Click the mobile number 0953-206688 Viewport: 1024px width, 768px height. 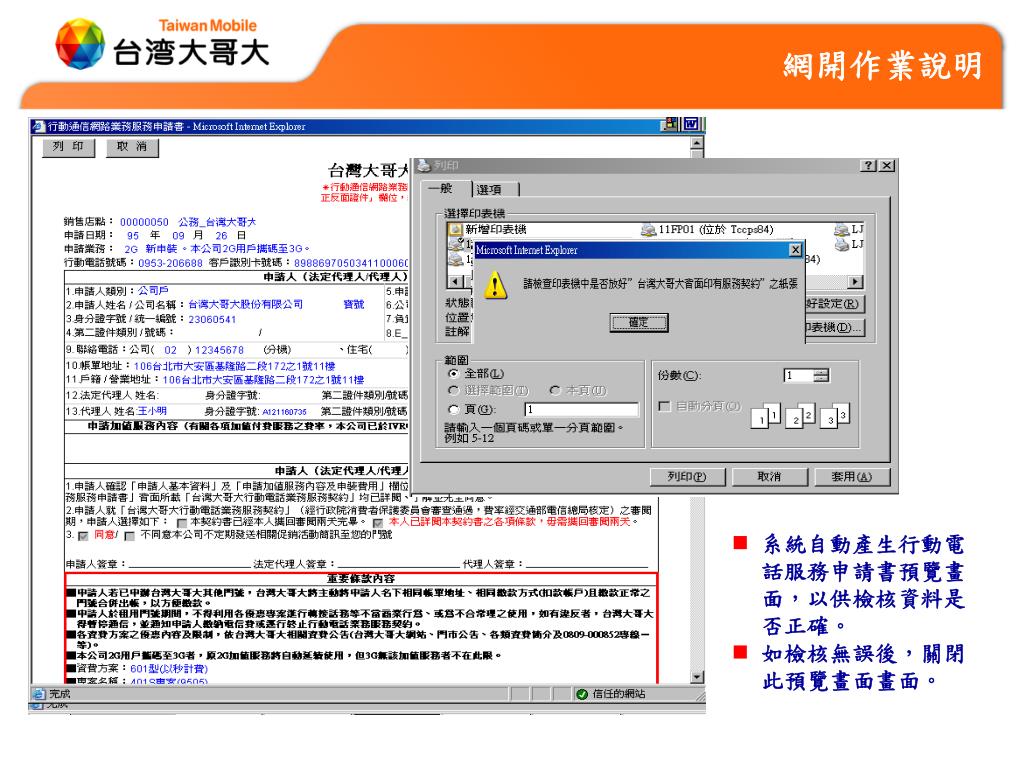tap(170, 263)
